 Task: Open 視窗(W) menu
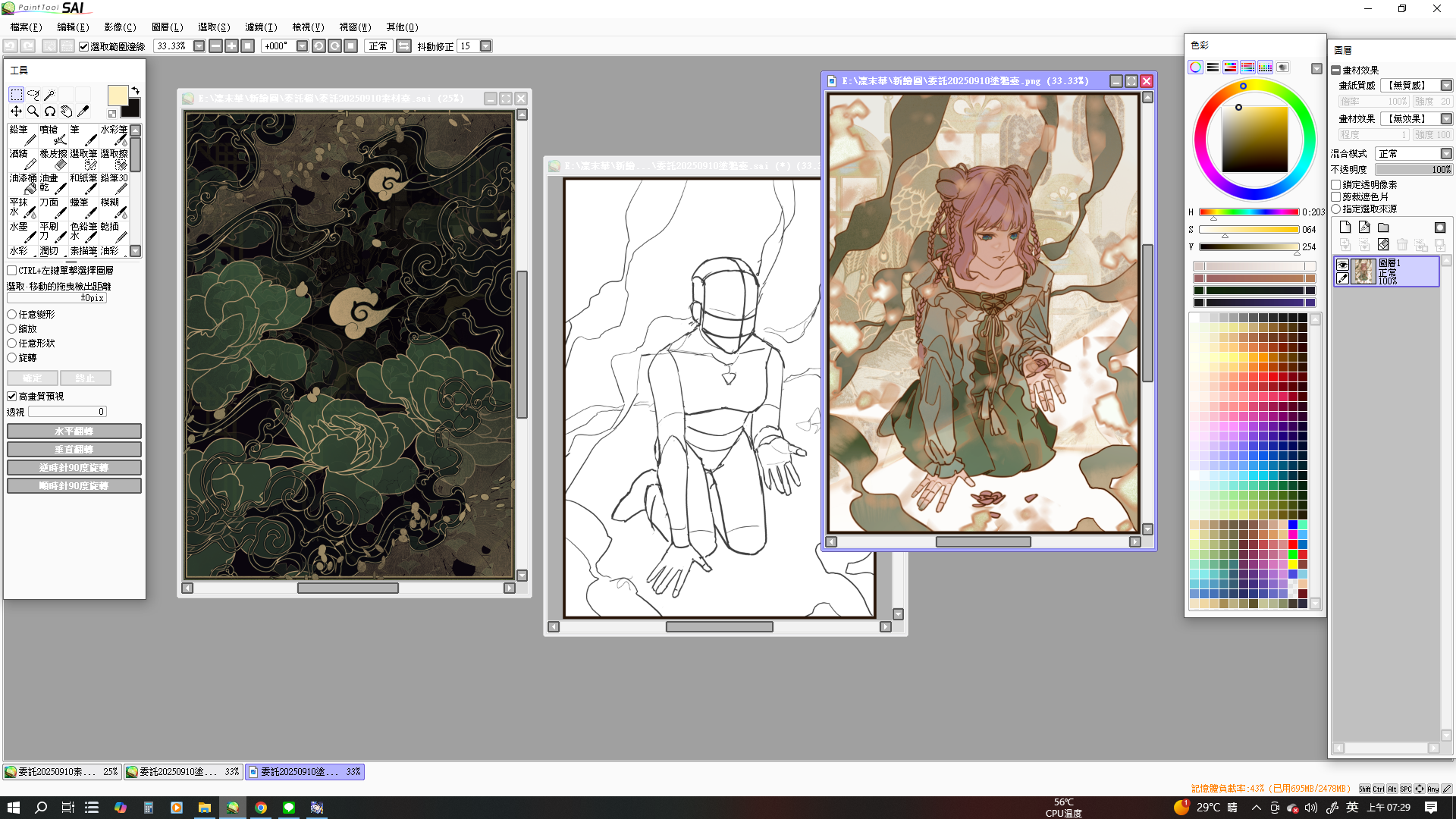pos(355,27)
